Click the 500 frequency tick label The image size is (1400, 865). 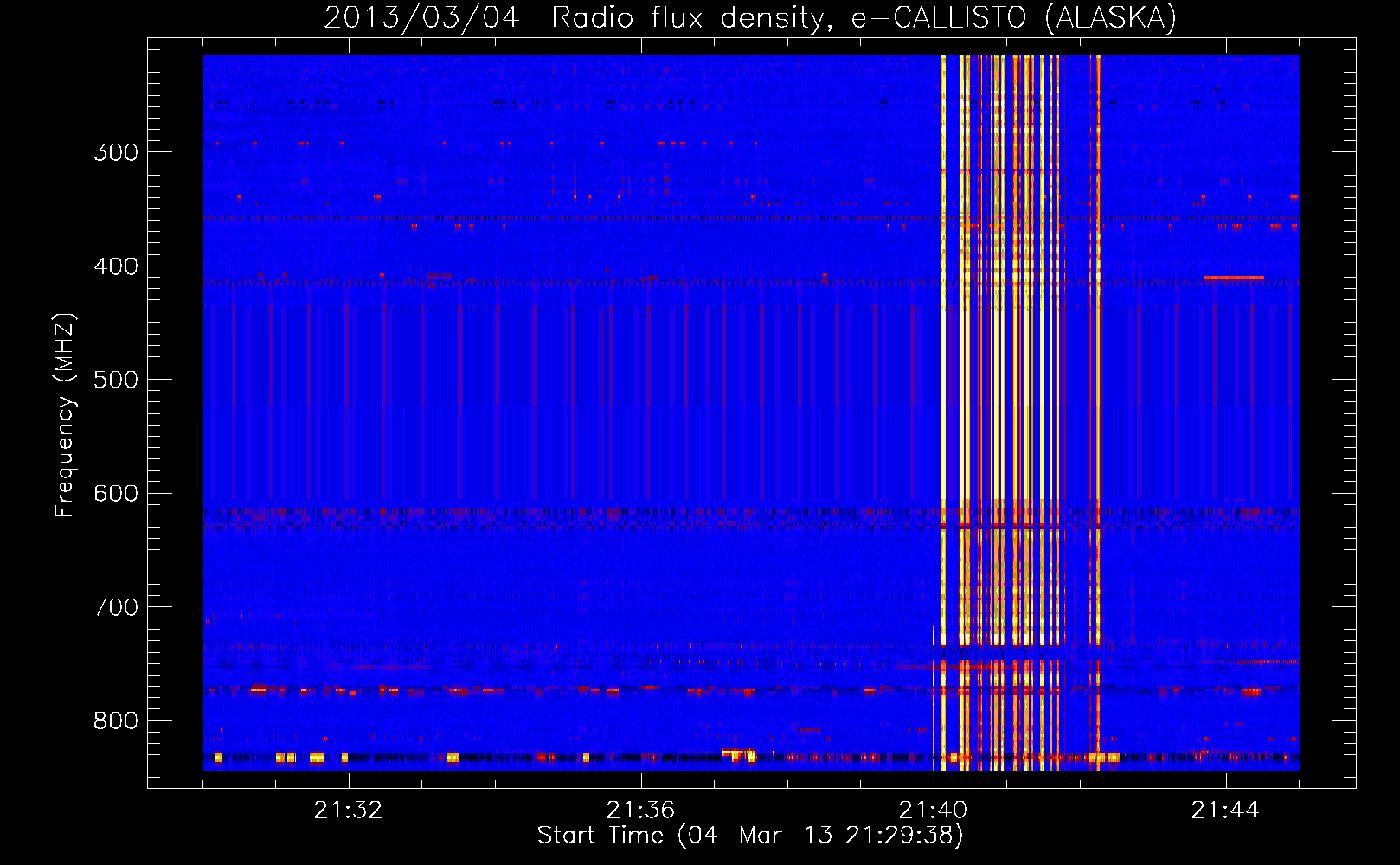click(x=116, y=381)
